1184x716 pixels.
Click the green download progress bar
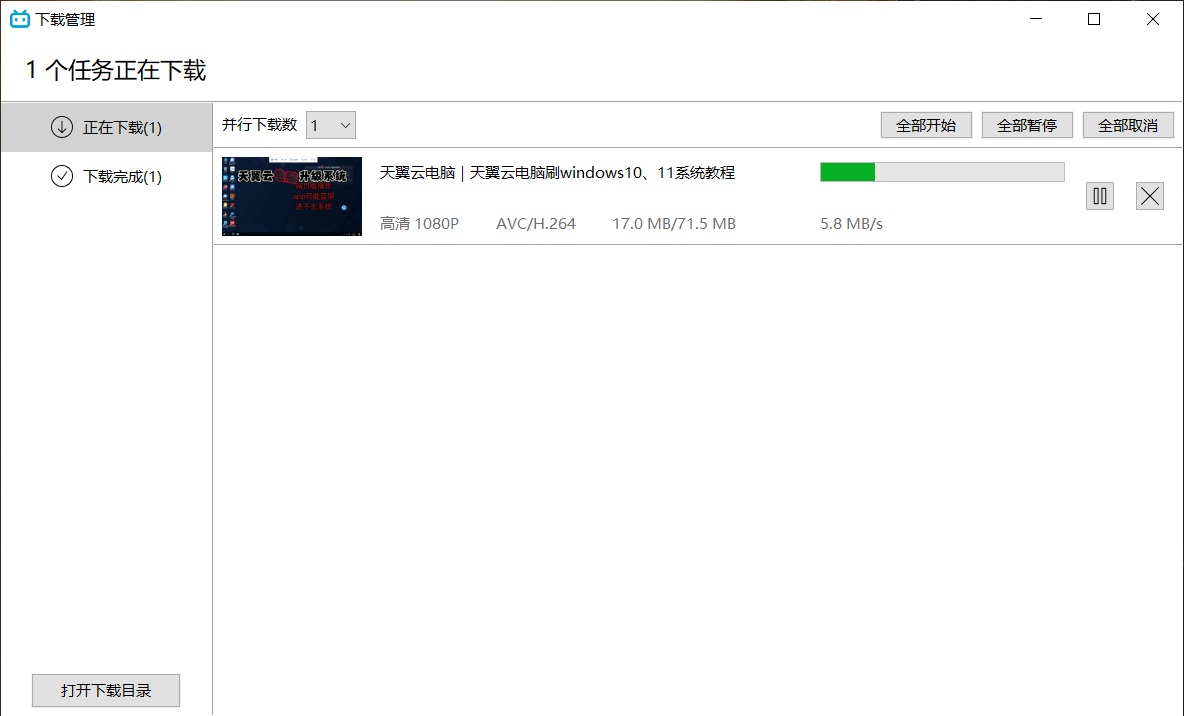[942, 172]
